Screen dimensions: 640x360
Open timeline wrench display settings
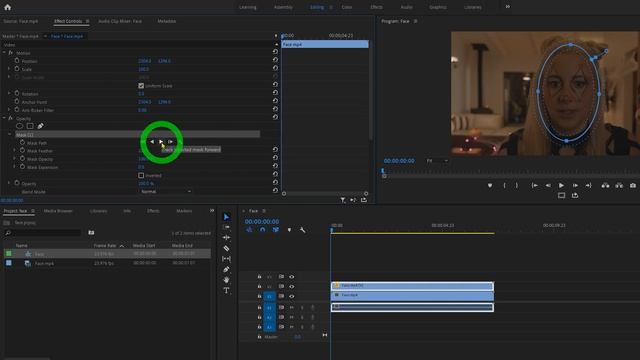pos(302,230)
